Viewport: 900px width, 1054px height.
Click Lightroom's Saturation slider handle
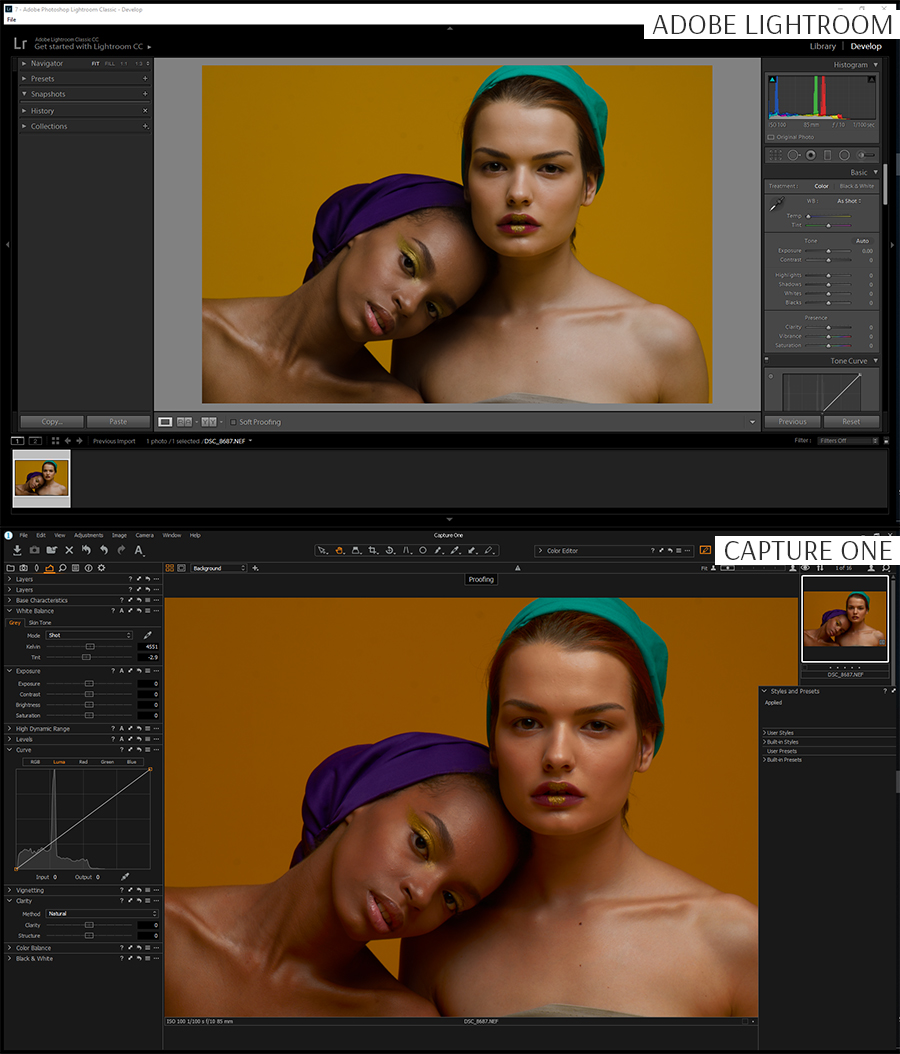coord(829,346)
